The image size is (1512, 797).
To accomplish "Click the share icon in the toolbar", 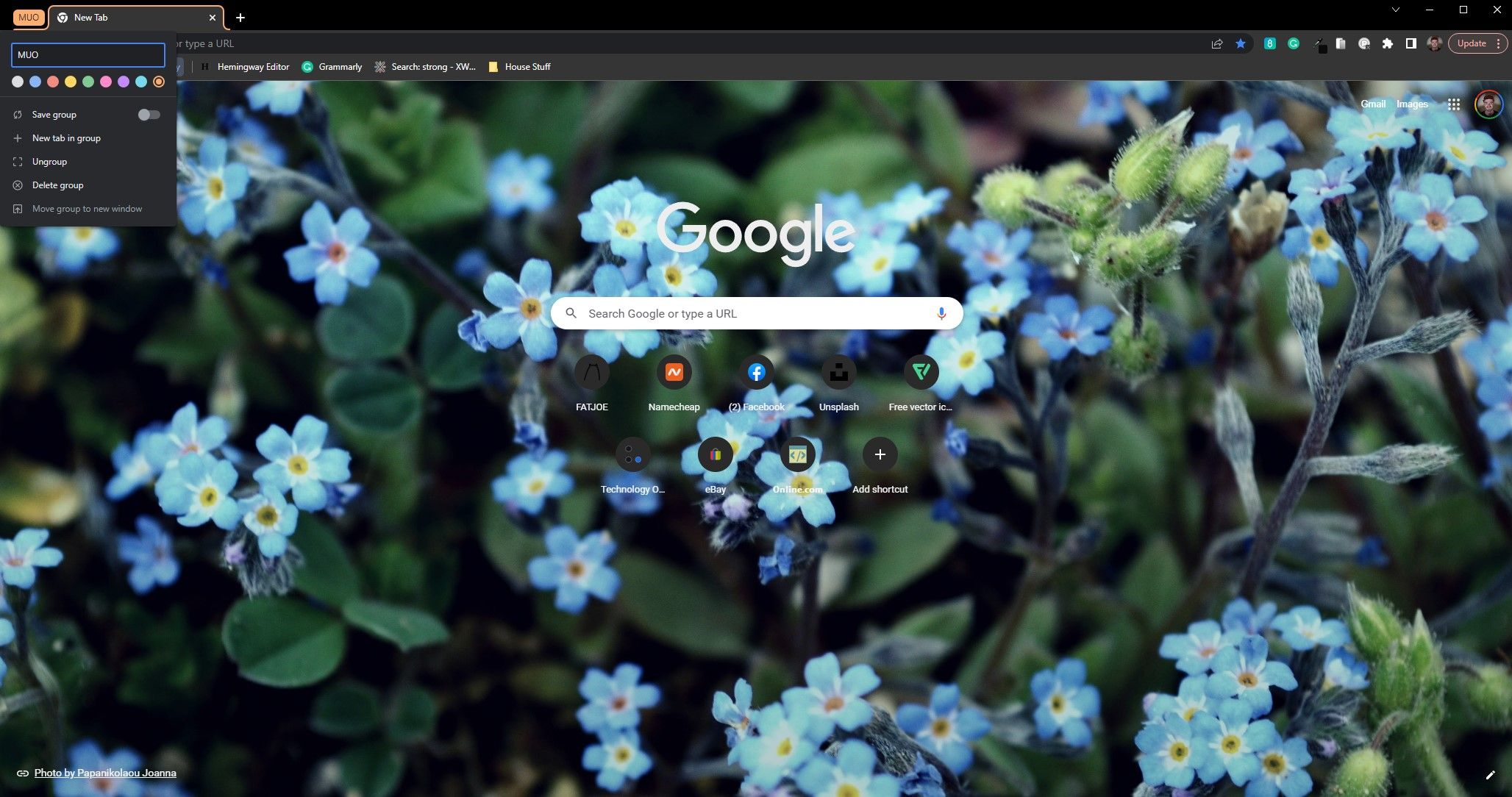I will coord(1217,43).
